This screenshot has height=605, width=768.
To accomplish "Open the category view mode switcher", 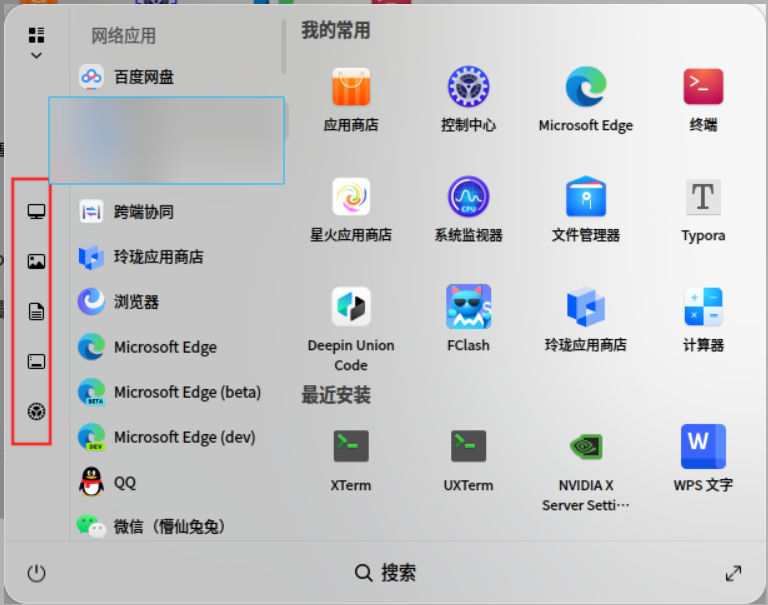I will tap(36, 43).
